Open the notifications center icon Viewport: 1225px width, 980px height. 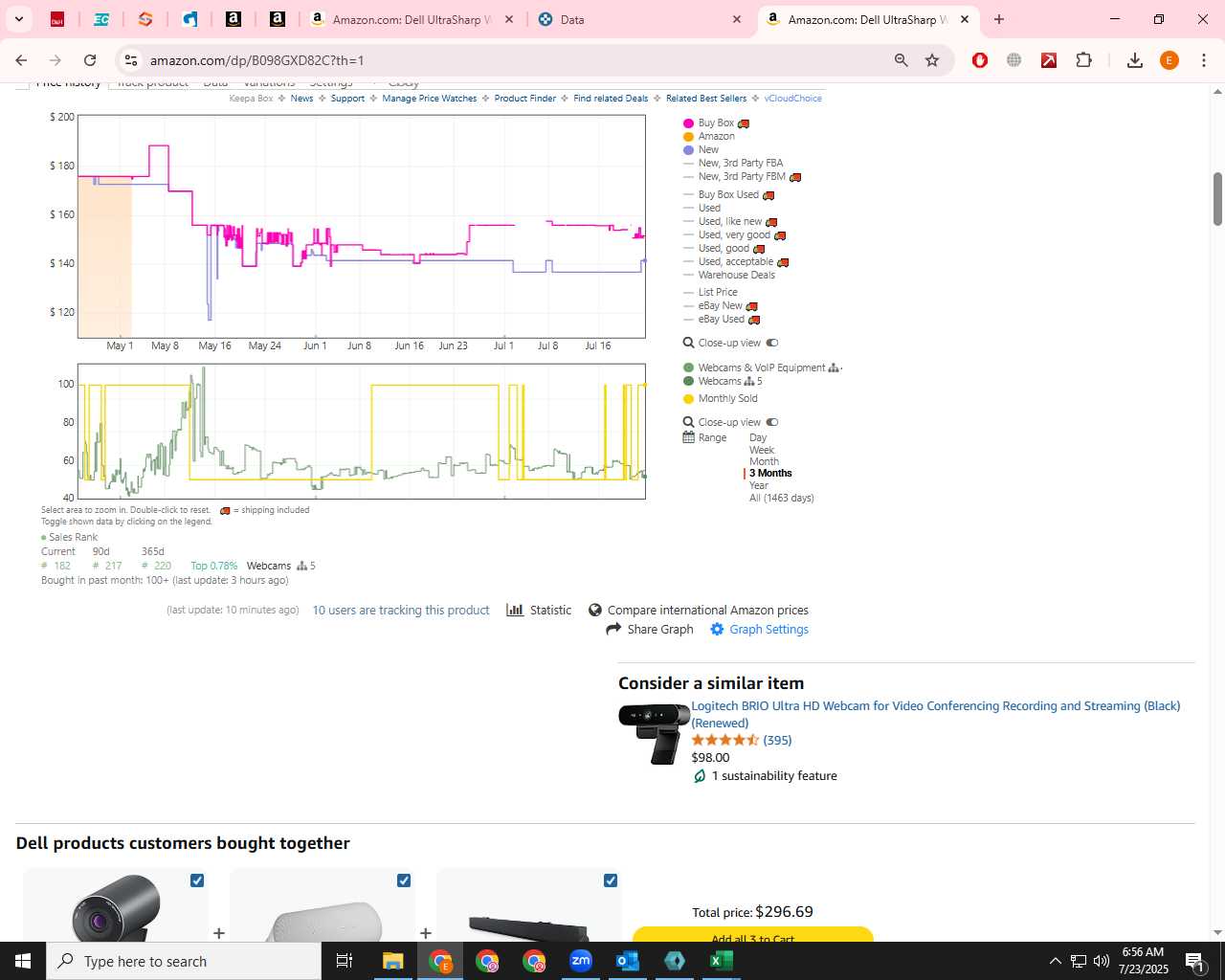pos(1193,961)
